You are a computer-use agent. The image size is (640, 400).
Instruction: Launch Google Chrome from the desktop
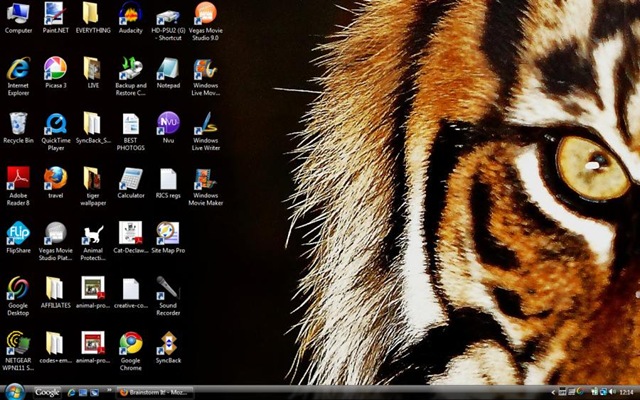click(131, 351)
